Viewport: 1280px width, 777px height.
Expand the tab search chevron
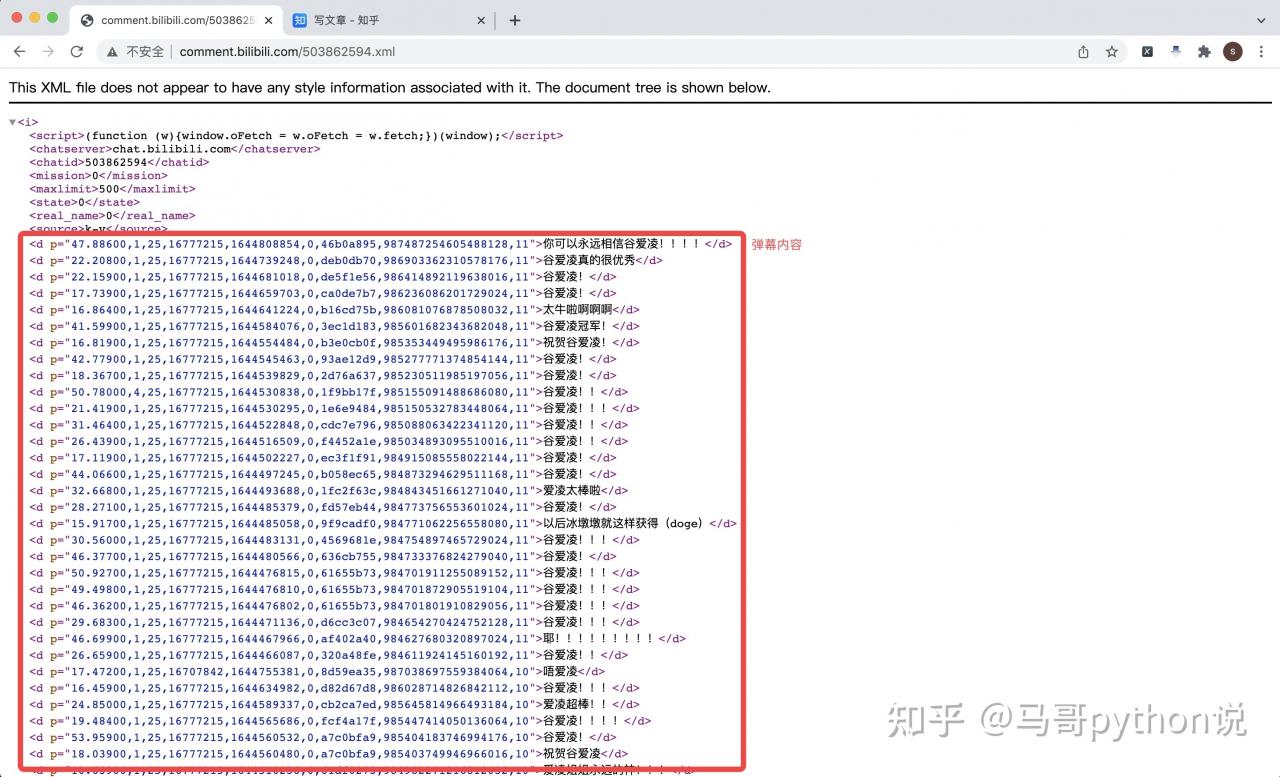1260,20
